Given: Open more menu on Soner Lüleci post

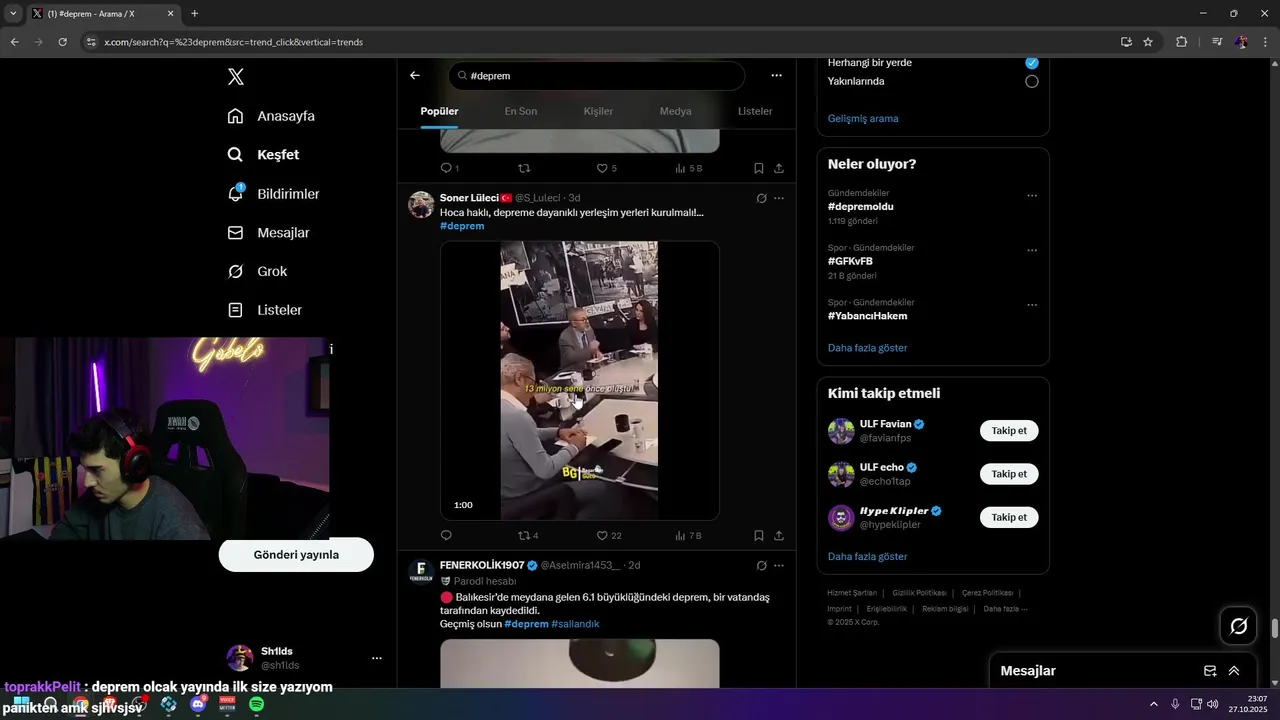Looking at the screenshot, I should pyautogui.click(x=779, y=198).
